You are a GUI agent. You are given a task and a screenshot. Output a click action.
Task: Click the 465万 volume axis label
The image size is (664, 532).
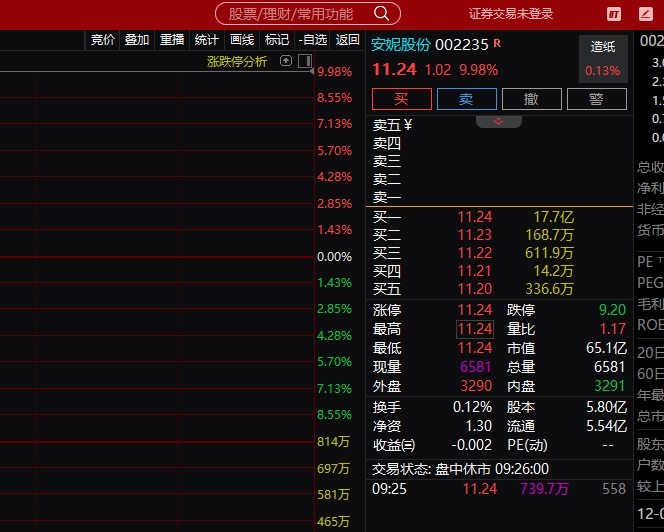point(333,521)
